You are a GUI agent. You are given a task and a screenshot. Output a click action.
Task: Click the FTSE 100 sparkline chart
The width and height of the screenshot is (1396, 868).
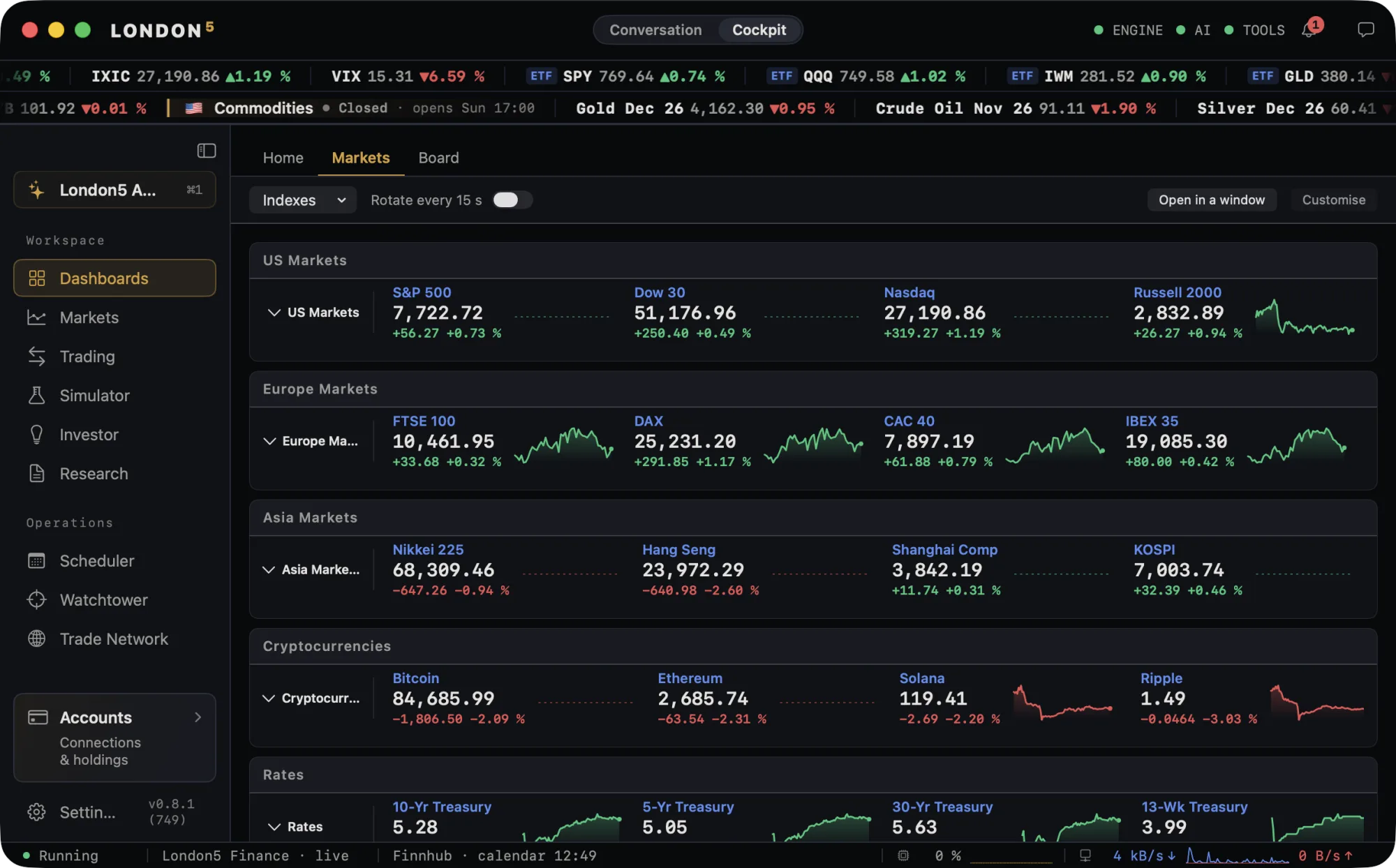pos(564,445)
